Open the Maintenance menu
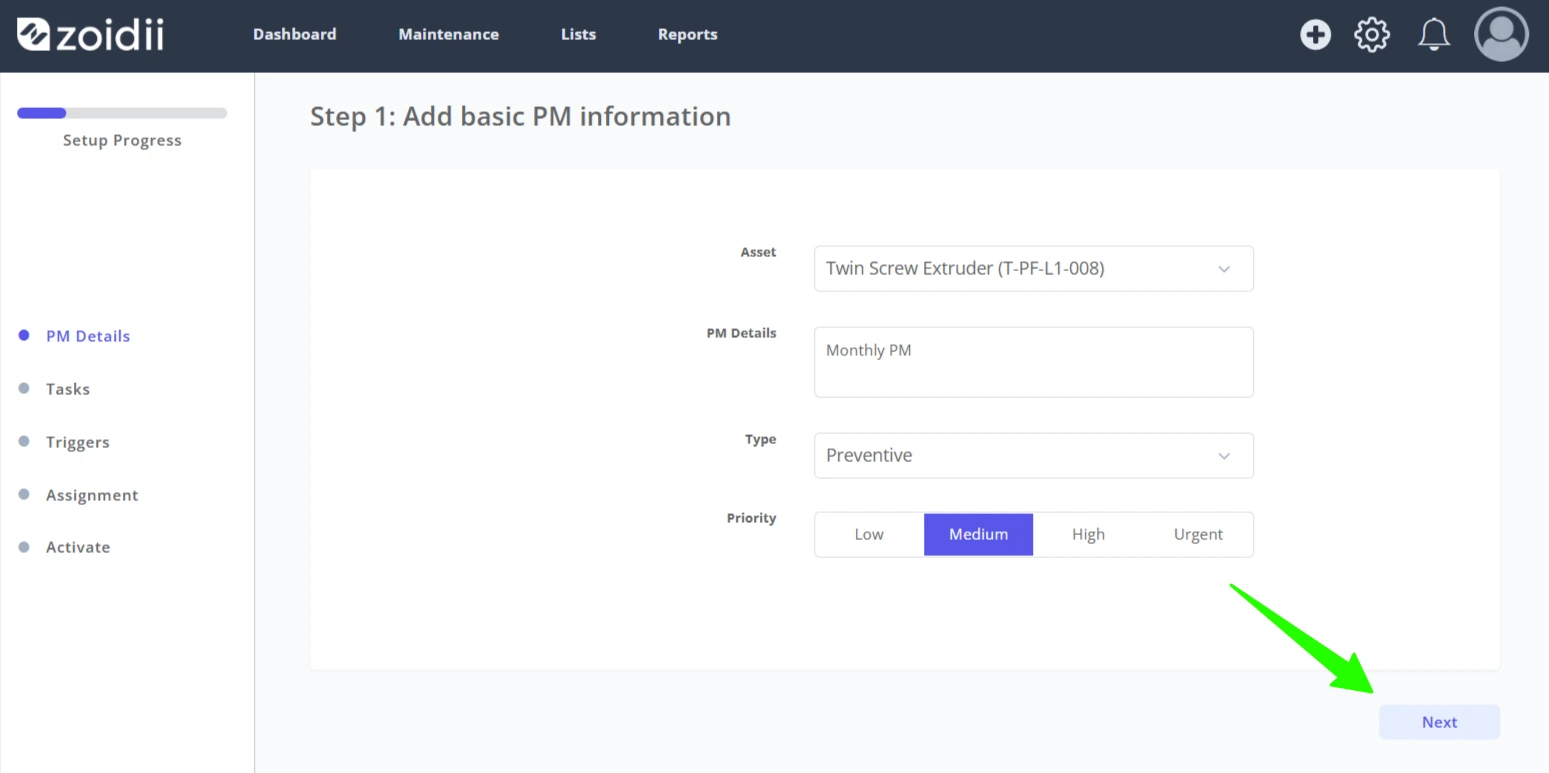 coord(448,34)
